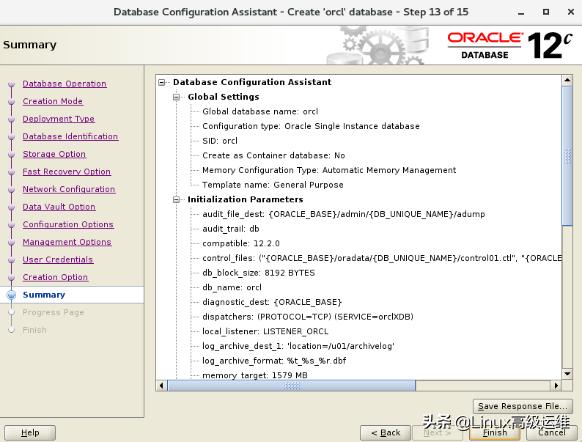Jump to Database Identification step

pyautogui.click(x=70, y=136)
